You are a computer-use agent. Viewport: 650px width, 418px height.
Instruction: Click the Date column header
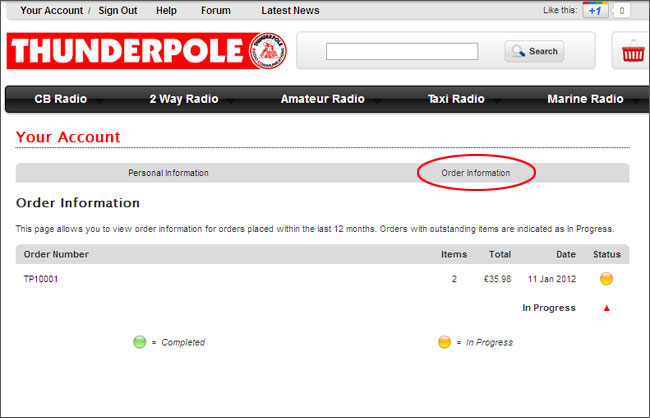pos(566,254)
